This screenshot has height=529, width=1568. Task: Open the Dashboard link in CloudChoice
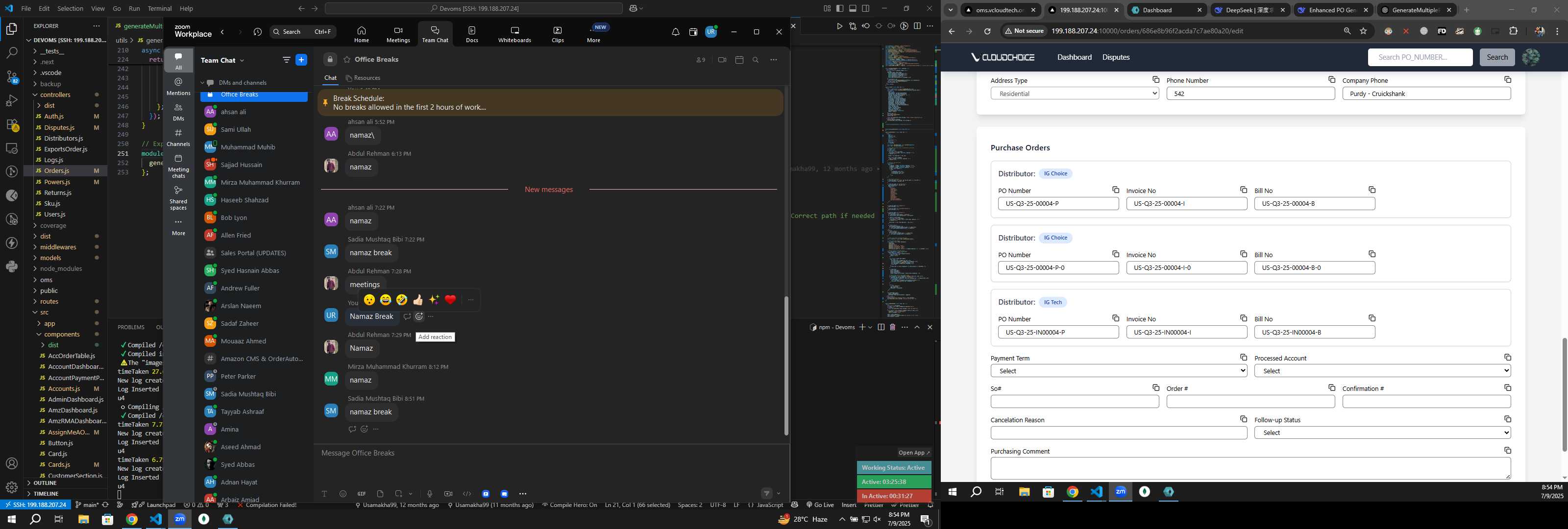click(1074, 57)
